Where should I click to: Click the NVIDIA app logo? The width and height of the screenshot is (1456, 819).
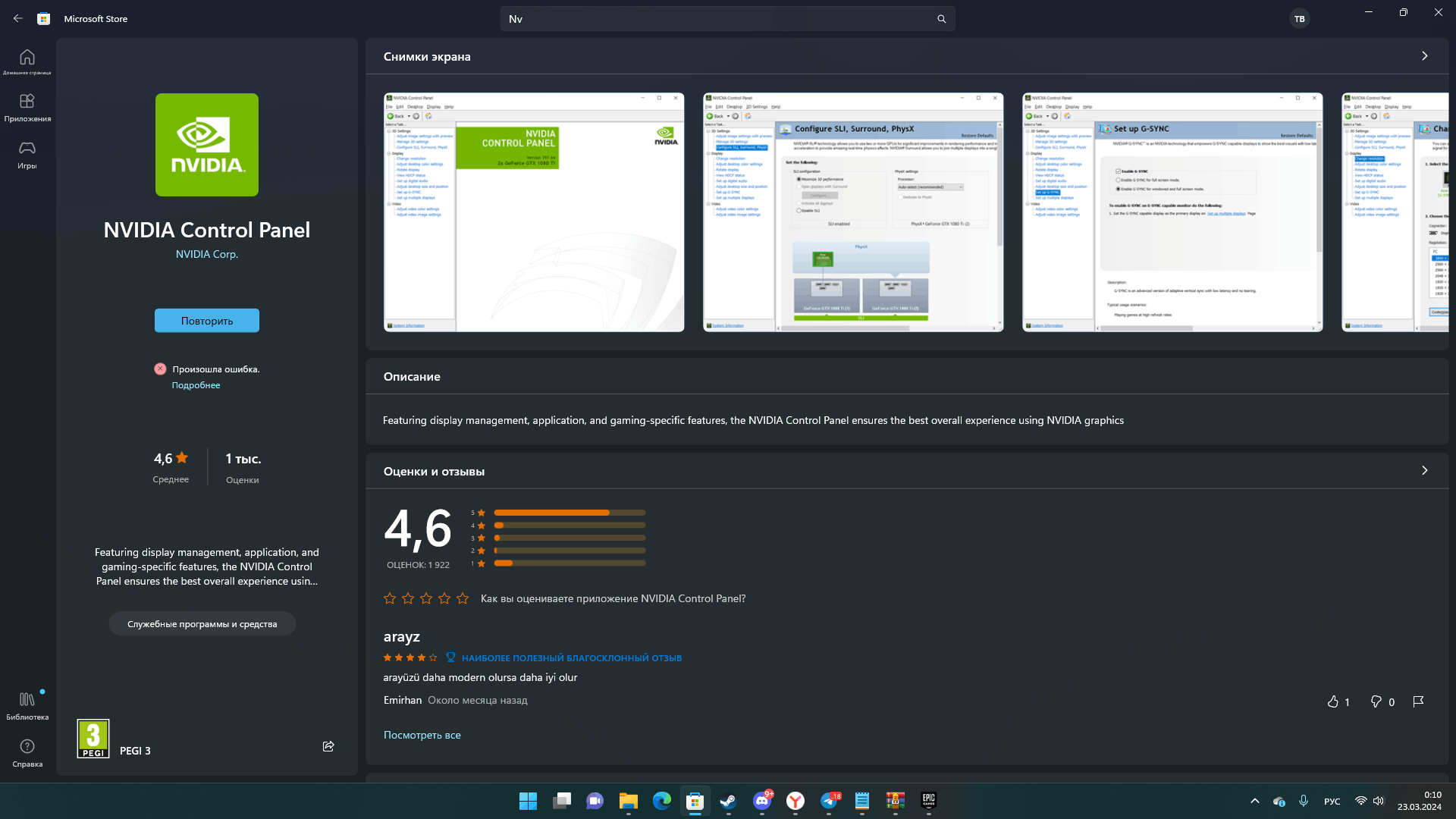[x=207, y=145]
